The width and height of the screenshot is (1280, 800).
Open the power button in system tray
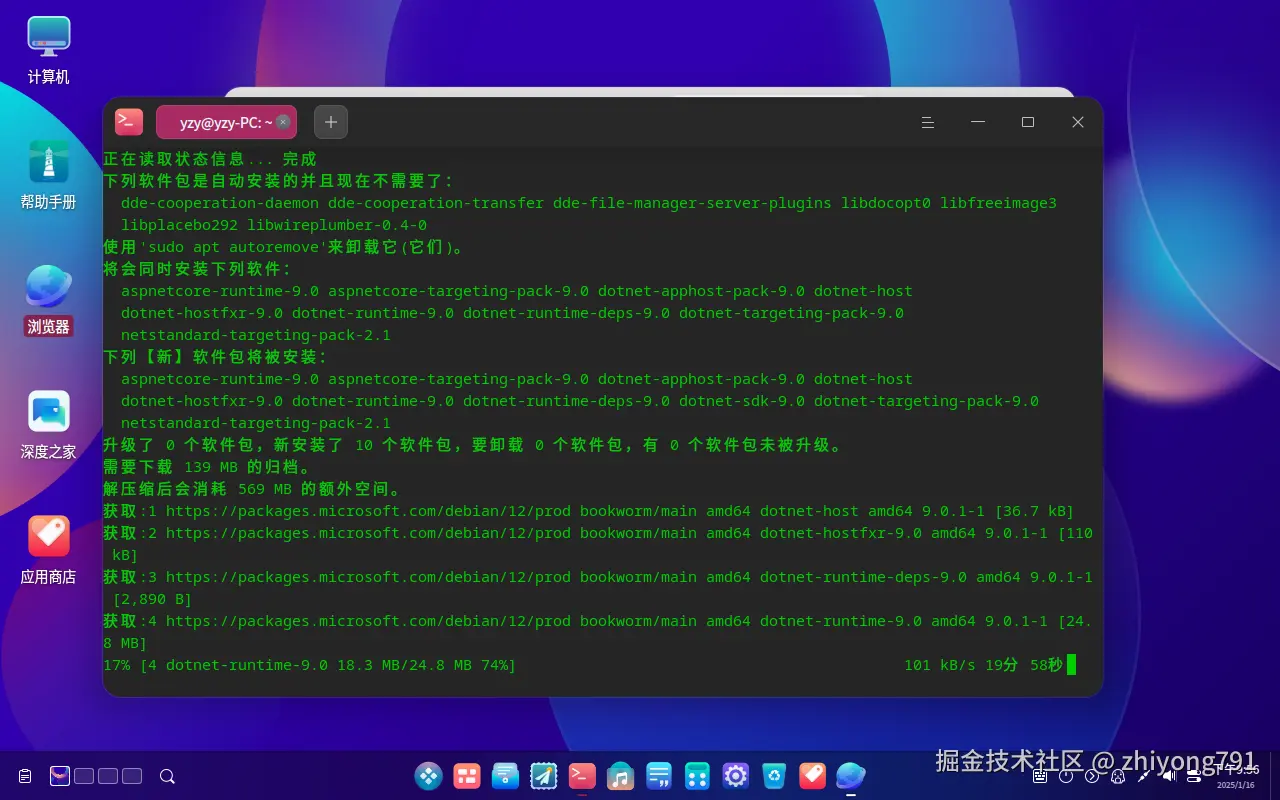pos(1066,776)
